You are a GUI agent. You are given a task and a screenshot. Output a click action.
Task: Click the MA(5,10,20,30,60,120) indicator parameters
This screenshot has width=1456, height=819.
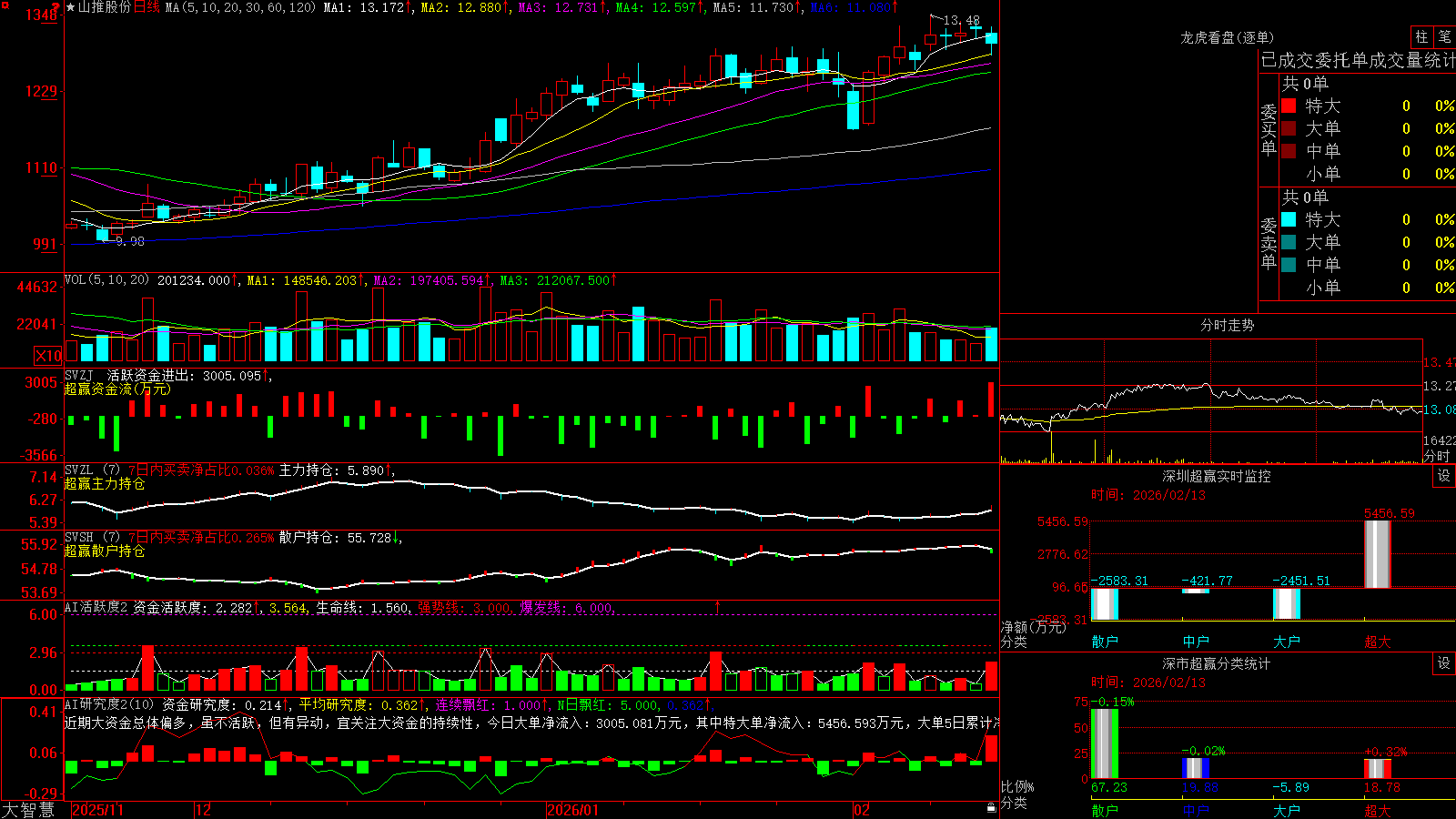coord(240,7)
